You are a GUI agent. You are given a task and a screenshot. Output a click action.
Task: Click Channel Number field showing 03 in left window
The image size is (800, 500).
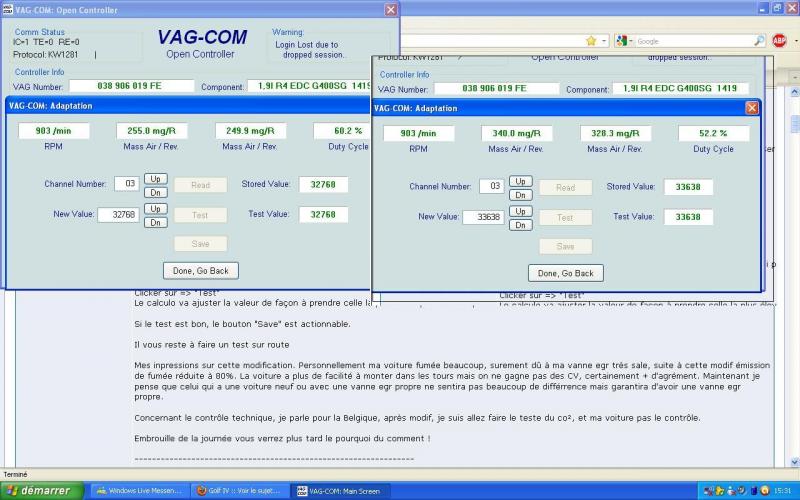[127, 184]
